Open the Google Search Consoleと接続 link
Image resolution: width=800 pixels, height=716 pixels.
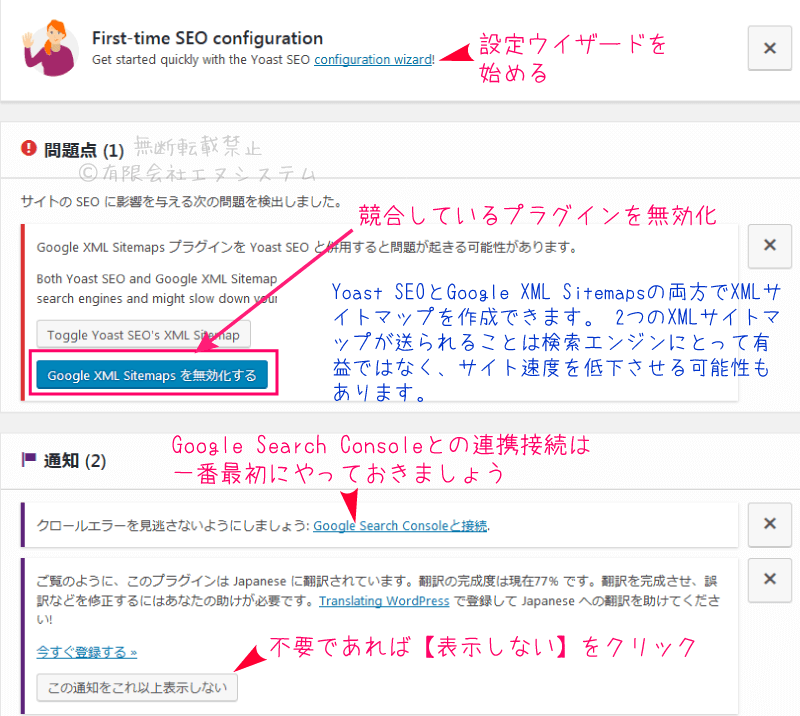[x=400, y=526]
